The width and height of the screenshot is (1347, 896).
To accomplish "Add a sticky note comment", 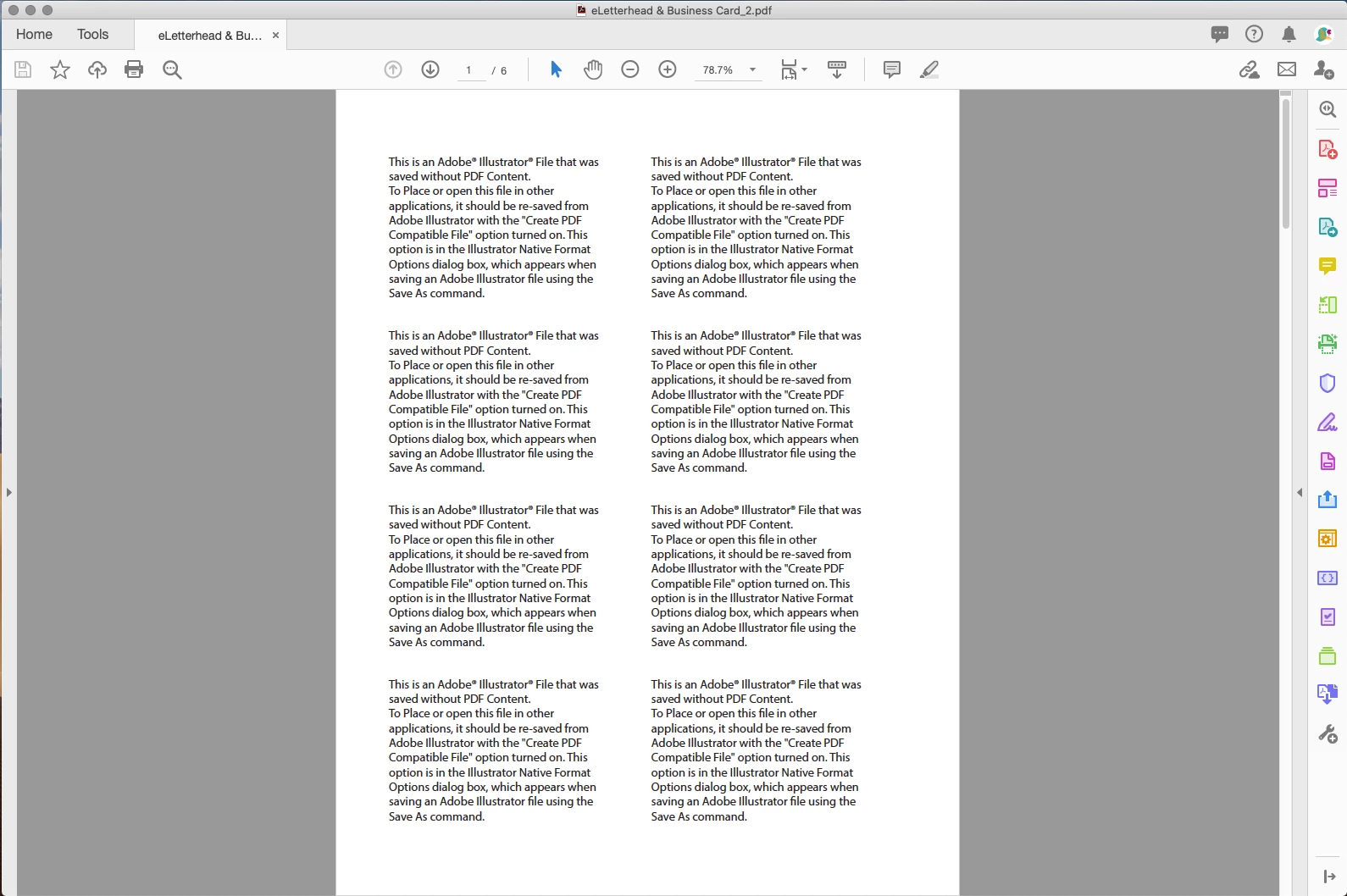I will tap(892, 69).
